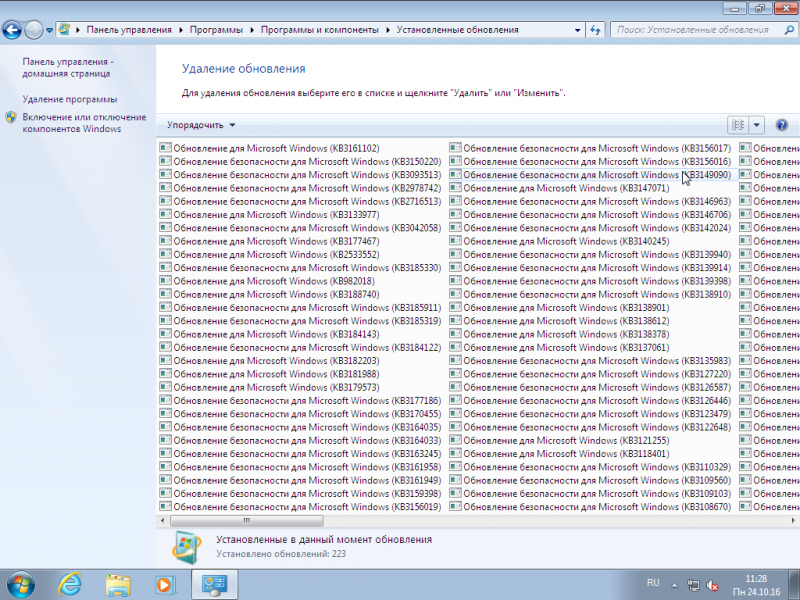Expand arrow after 'Программы и компоненты' breadcrumb
The height and width of the screenshot is (600, 800).
tap(388, 30)
